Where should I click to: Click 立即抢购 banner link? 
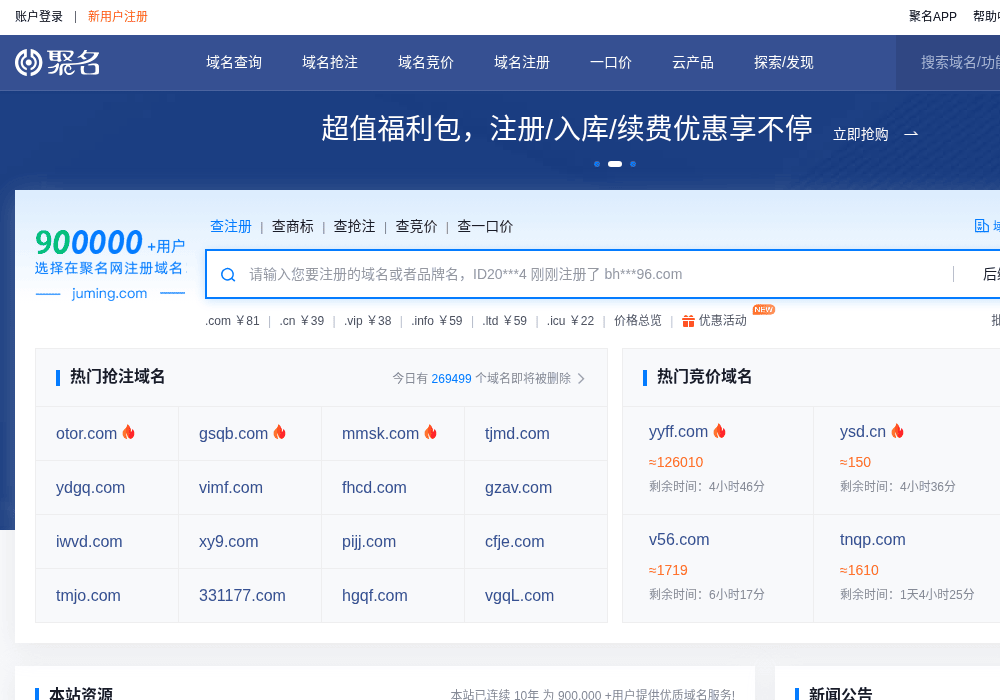[x=861, y=134]
